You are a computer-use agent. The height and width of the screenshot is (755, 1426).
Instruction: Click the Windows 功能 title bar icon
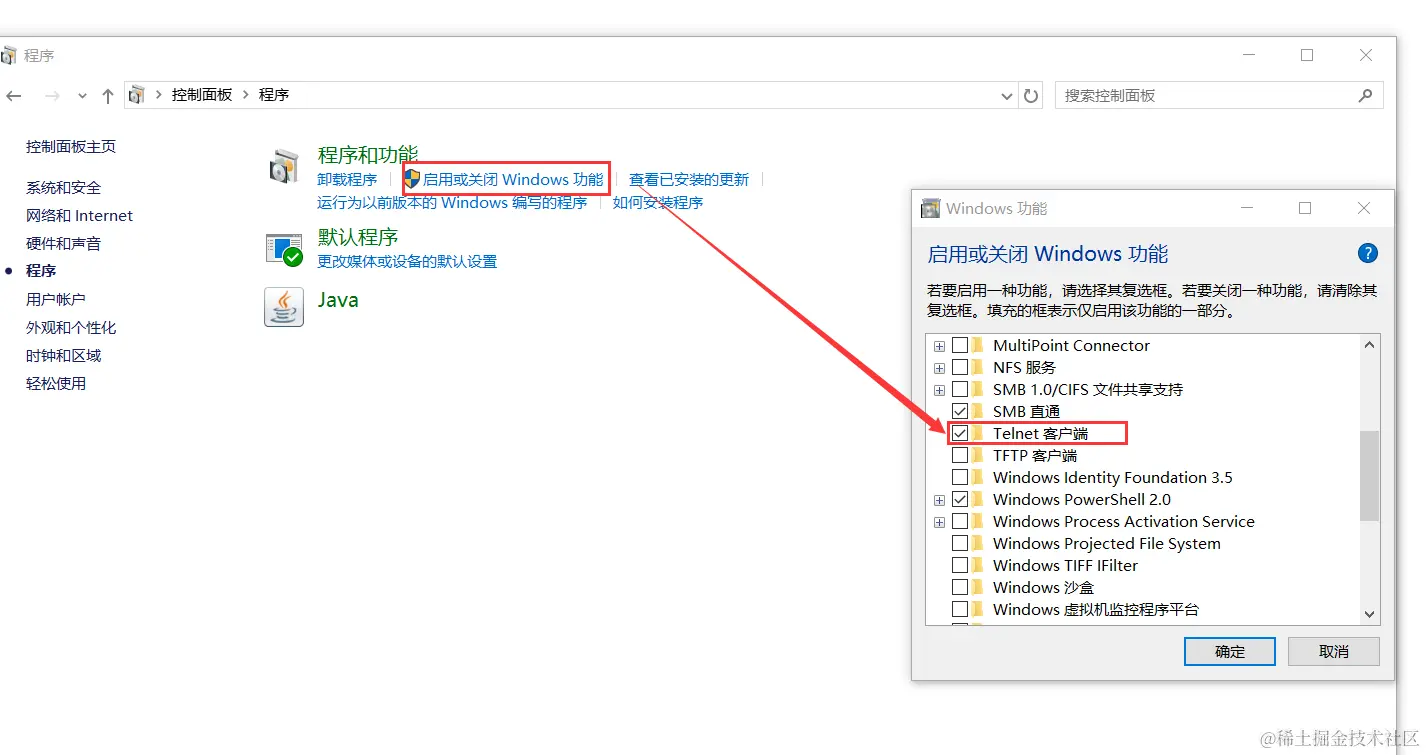(x=930, y=208)
